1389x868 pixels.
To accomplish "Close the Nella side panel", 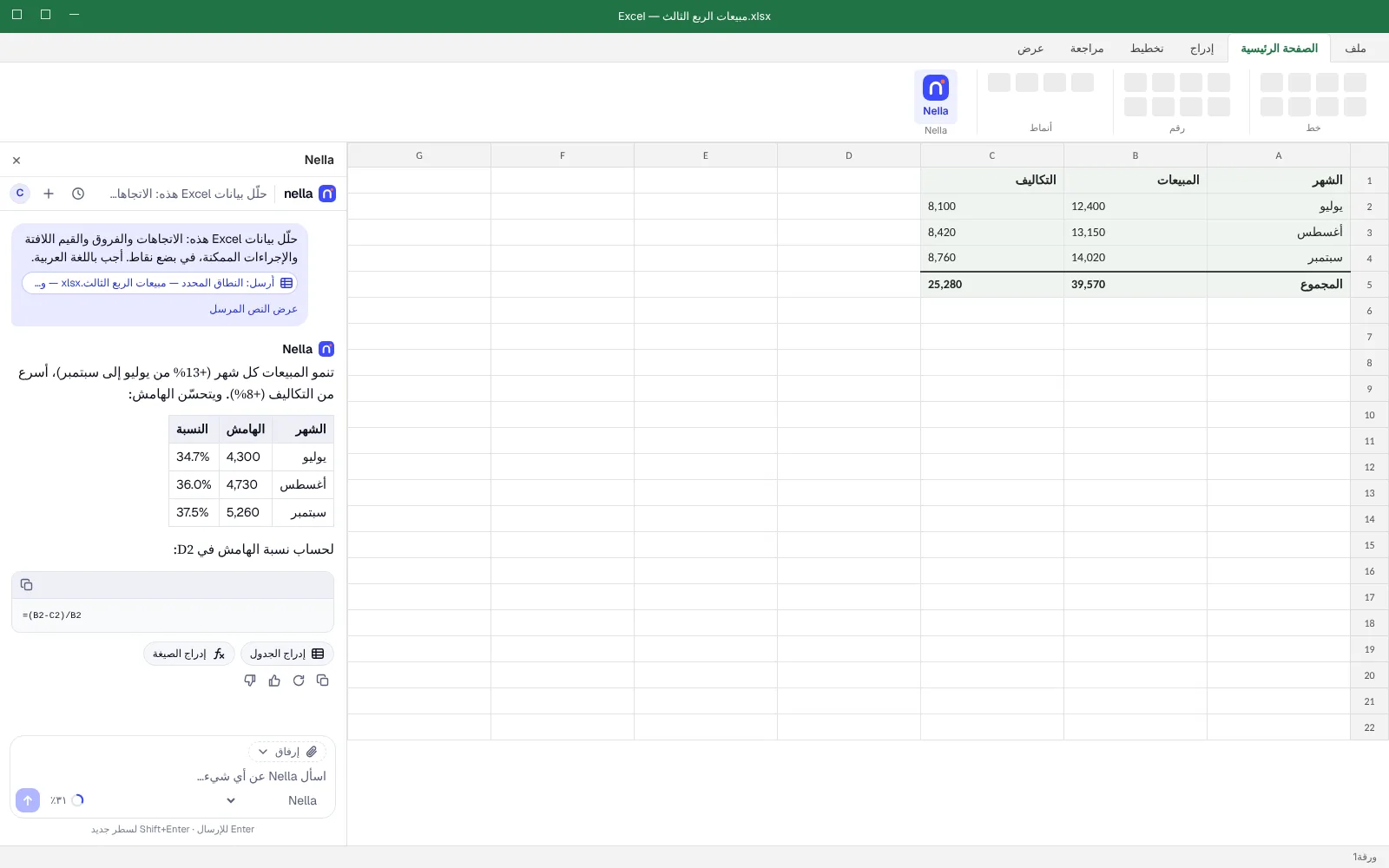I will pos(16,161).
